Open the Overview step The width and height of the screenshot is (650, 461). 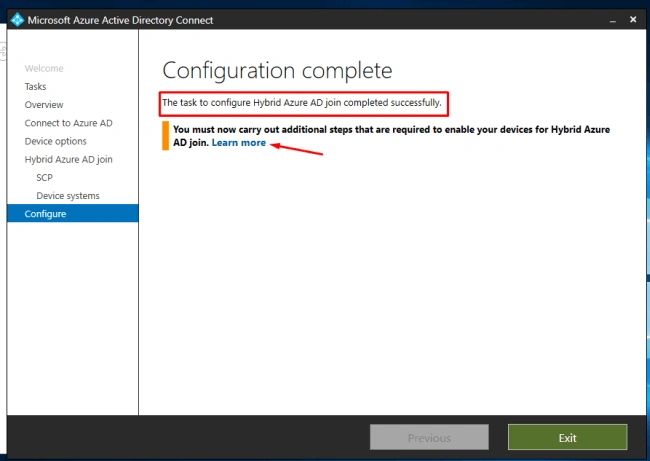pyautogui.click(x=44, y=105)
